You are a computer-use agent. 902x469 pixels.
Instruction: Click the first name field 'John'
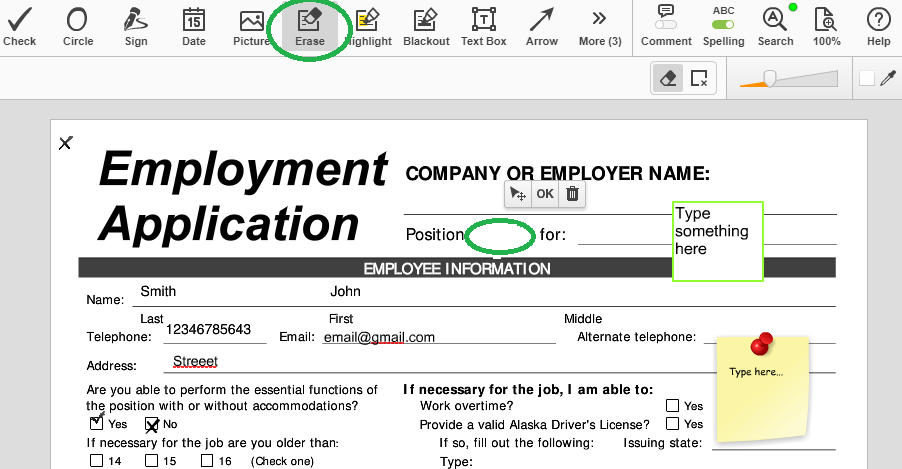[x=345, y=291]
